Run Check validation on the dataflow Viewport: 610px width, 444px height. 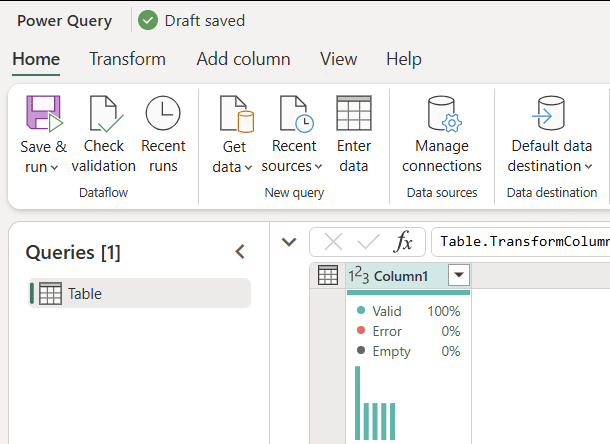pyautogui.click(x=103, y=114)
